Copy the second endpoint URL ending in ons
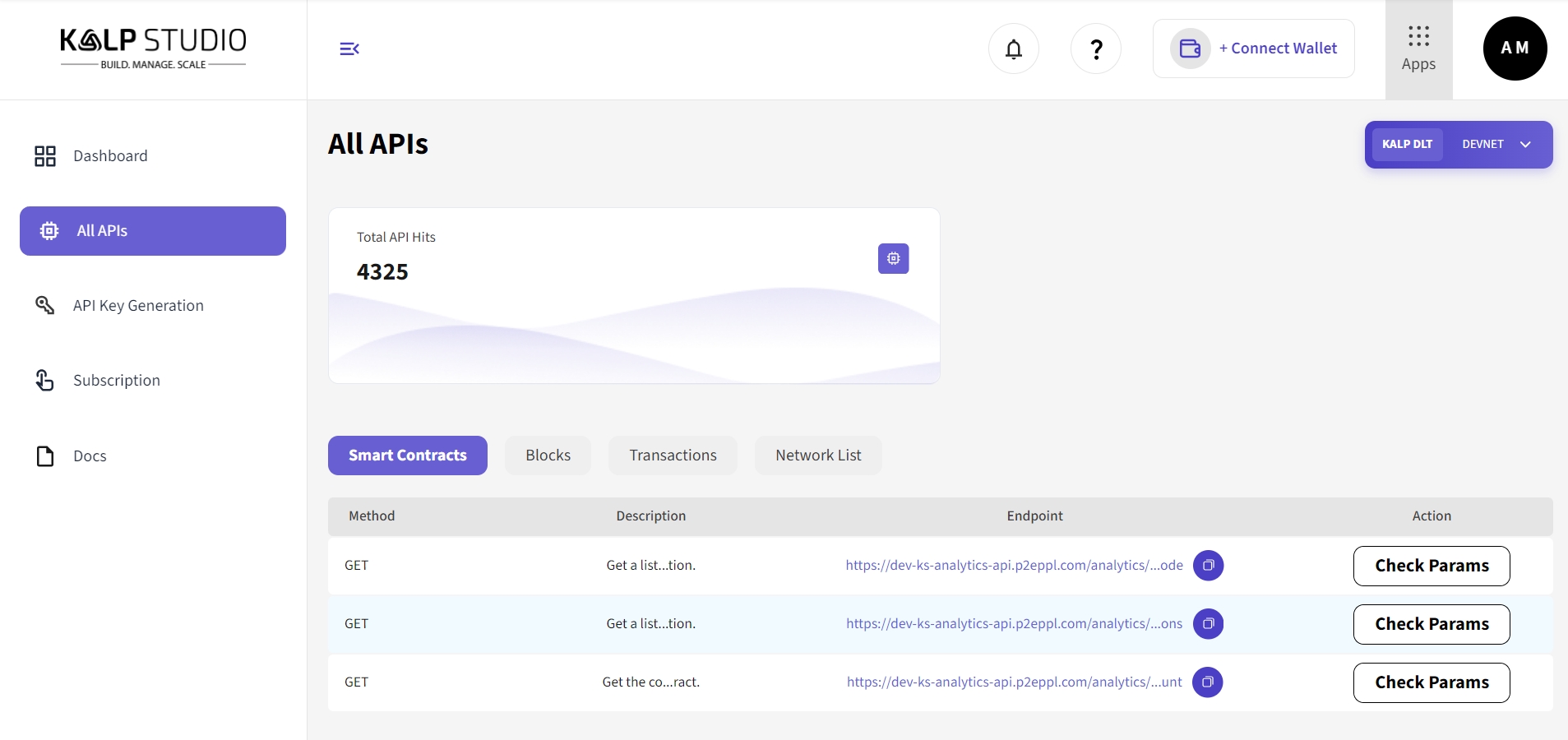Screen dimensions: 1568x740 1208,624
